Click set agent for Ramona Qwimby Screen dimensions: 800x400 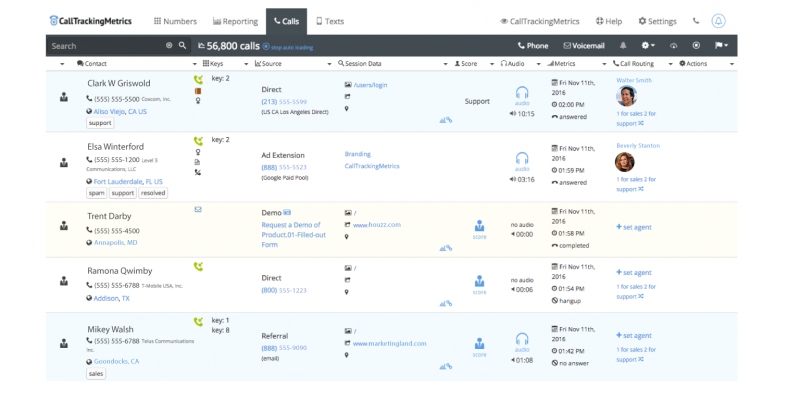coord(634,272)
